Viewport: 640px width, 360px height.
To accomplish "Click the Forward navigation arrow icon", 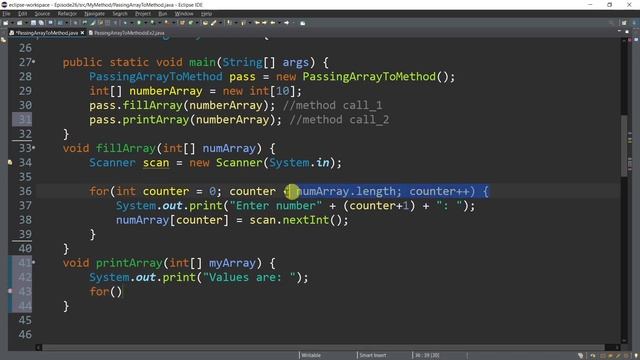I will [x=287, y=23].
